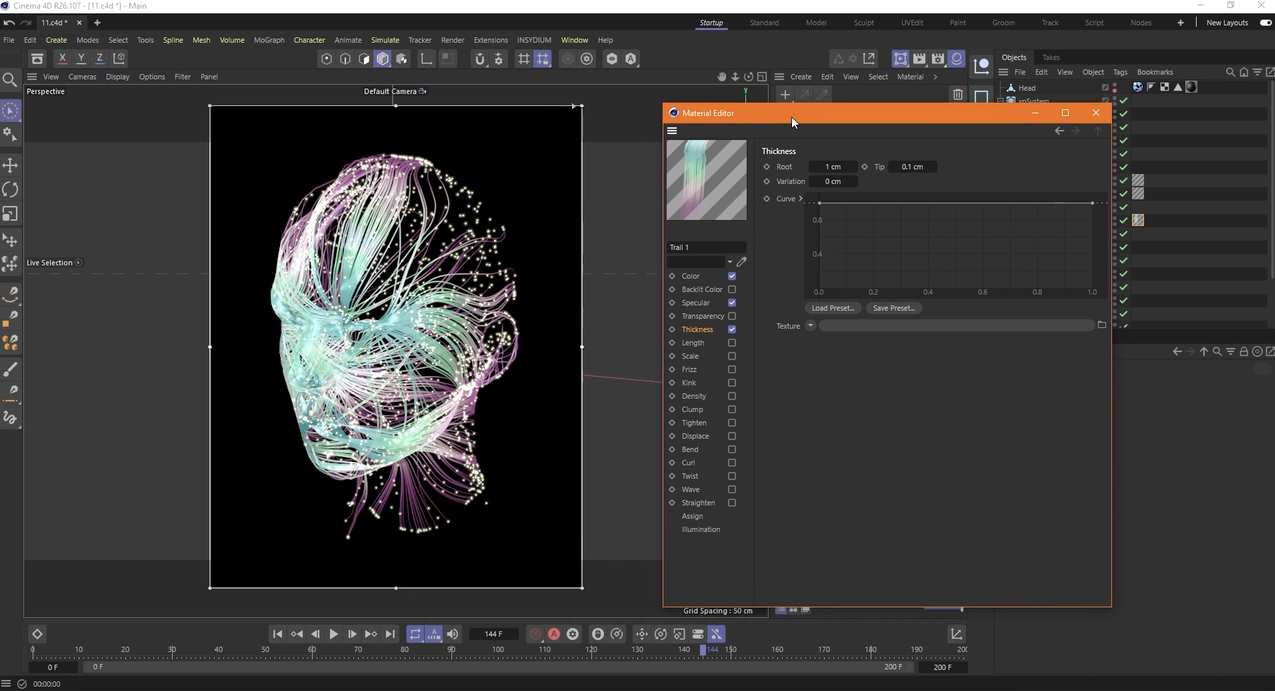The width and height of the screenshot is (1275, 691).
Task: Toggle autokeying icon in the animation toolbar
Action: tap(553, 633)
